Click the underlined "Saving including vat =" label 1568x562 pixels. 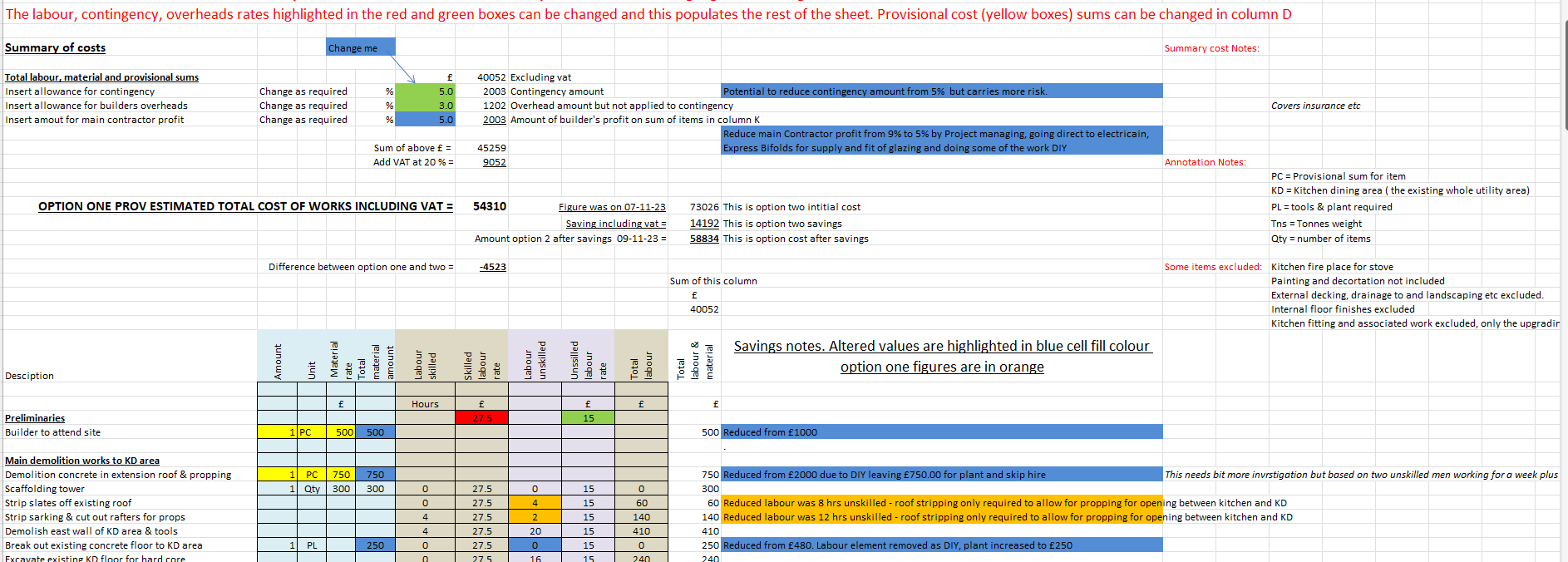click(615, 224)
